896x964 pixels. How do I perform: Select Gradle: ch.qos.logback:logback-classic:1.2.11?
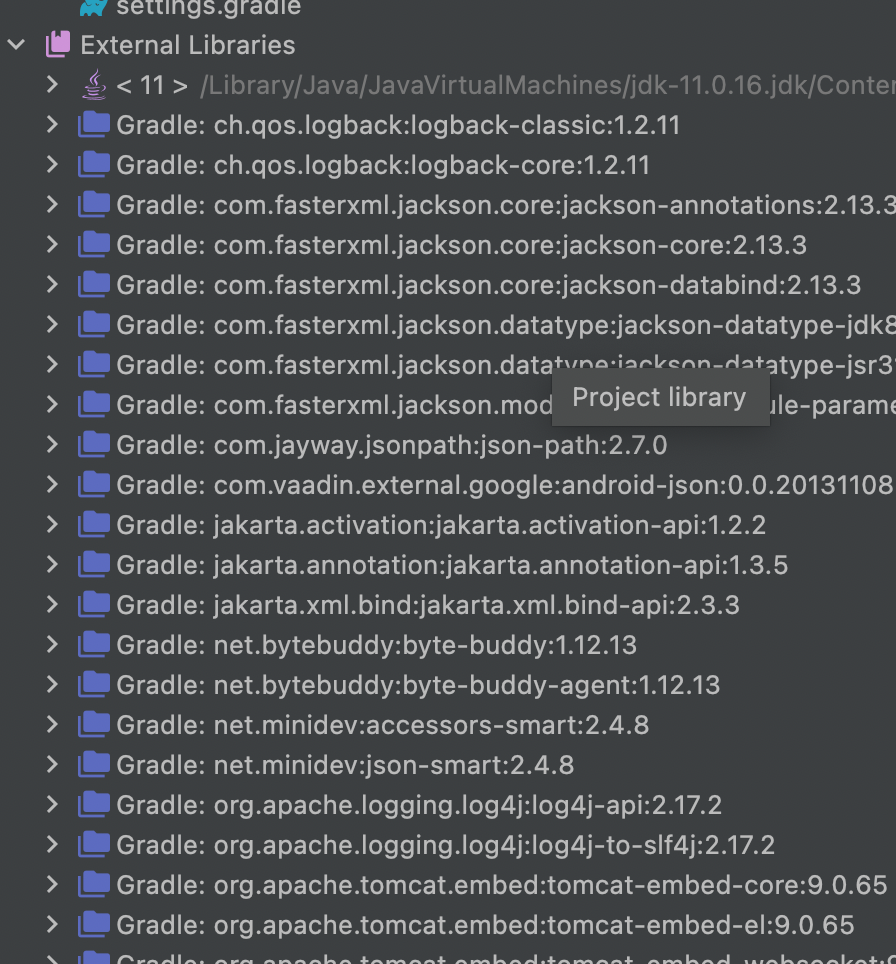pyautogui.click(x=398, y=125)
